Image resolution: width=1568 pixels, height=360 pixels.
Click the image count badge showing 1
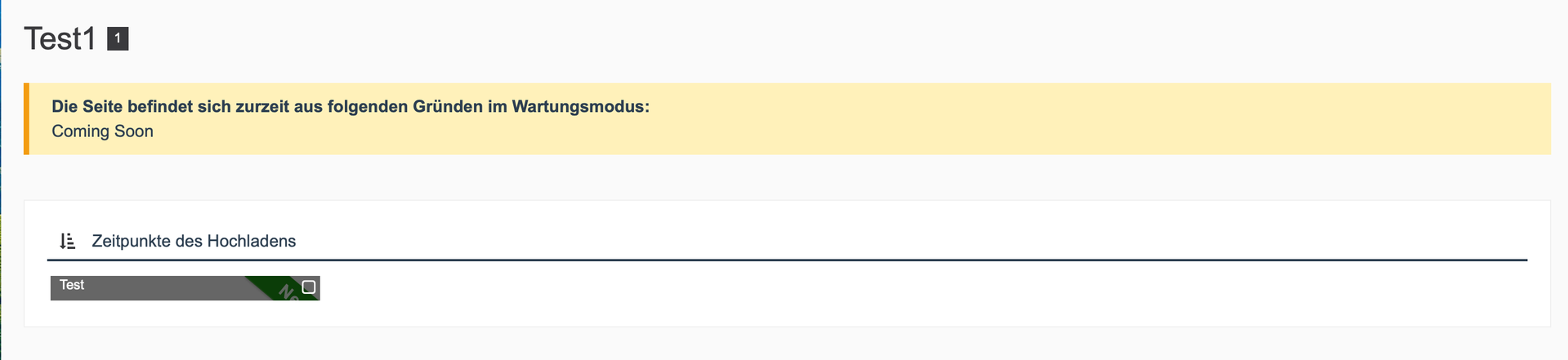coord(118,38)
